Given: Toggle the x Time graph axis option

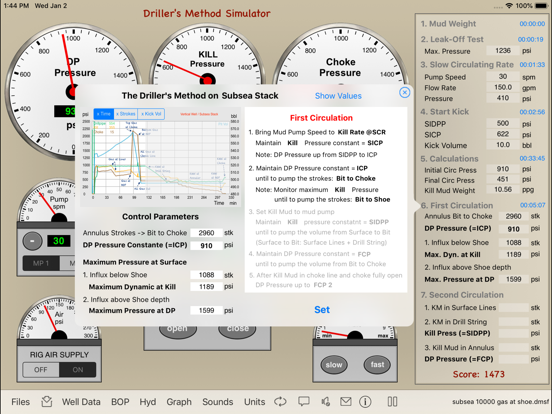Looking at the screenshot, I should click(104, 114).
